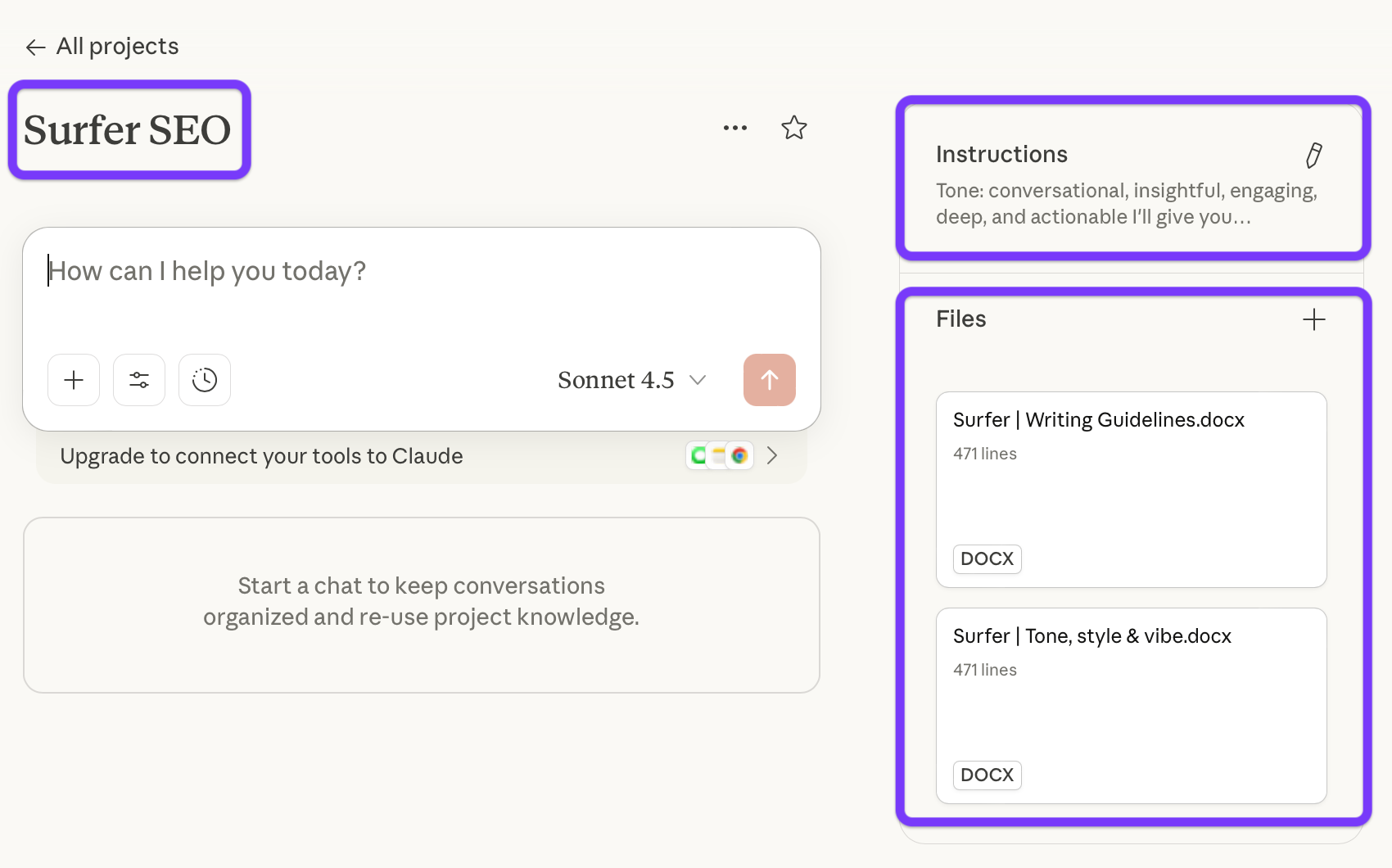Open the search and tools sliders icon
The height and width of the screenshot is (868, 1392).
tap(139, 380)
